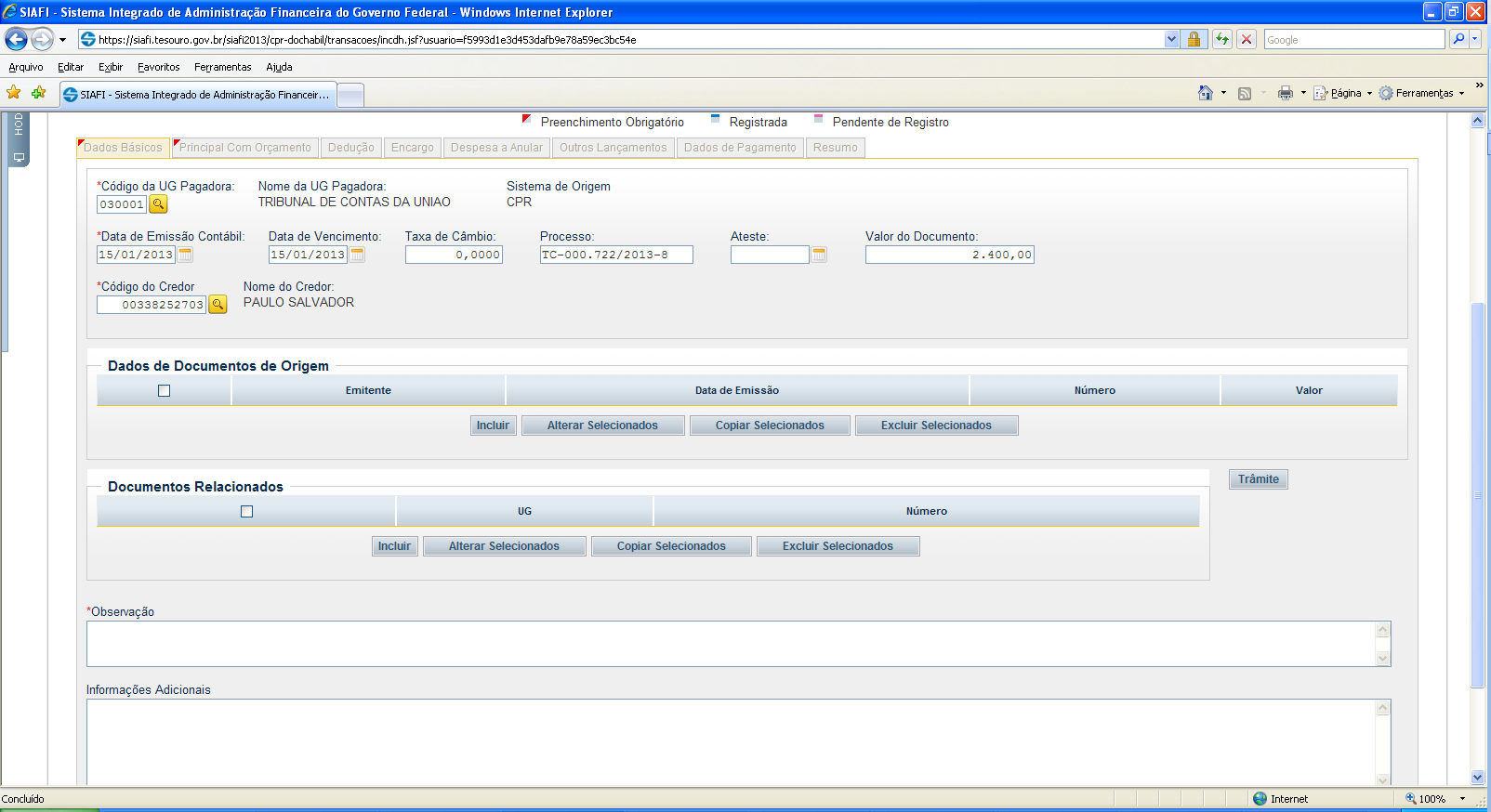Viewport: 1491px width, 812px height.
Task: Switch to Dados Básicos tab
Action: tap(123, 148)
